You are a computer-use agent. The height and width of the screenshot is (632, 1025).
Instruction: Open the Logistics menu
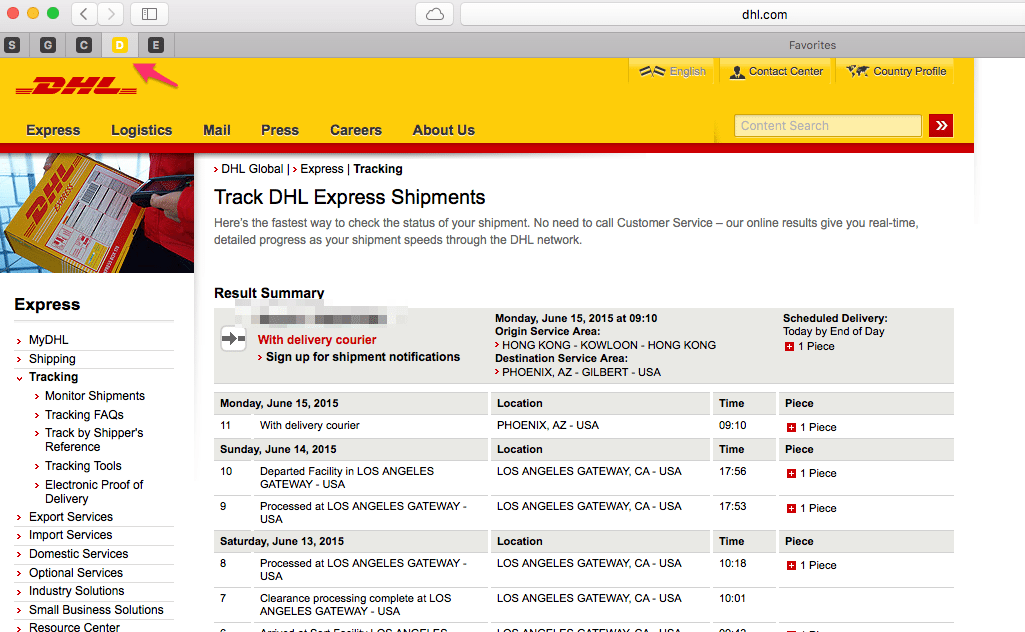click(141, 130)
